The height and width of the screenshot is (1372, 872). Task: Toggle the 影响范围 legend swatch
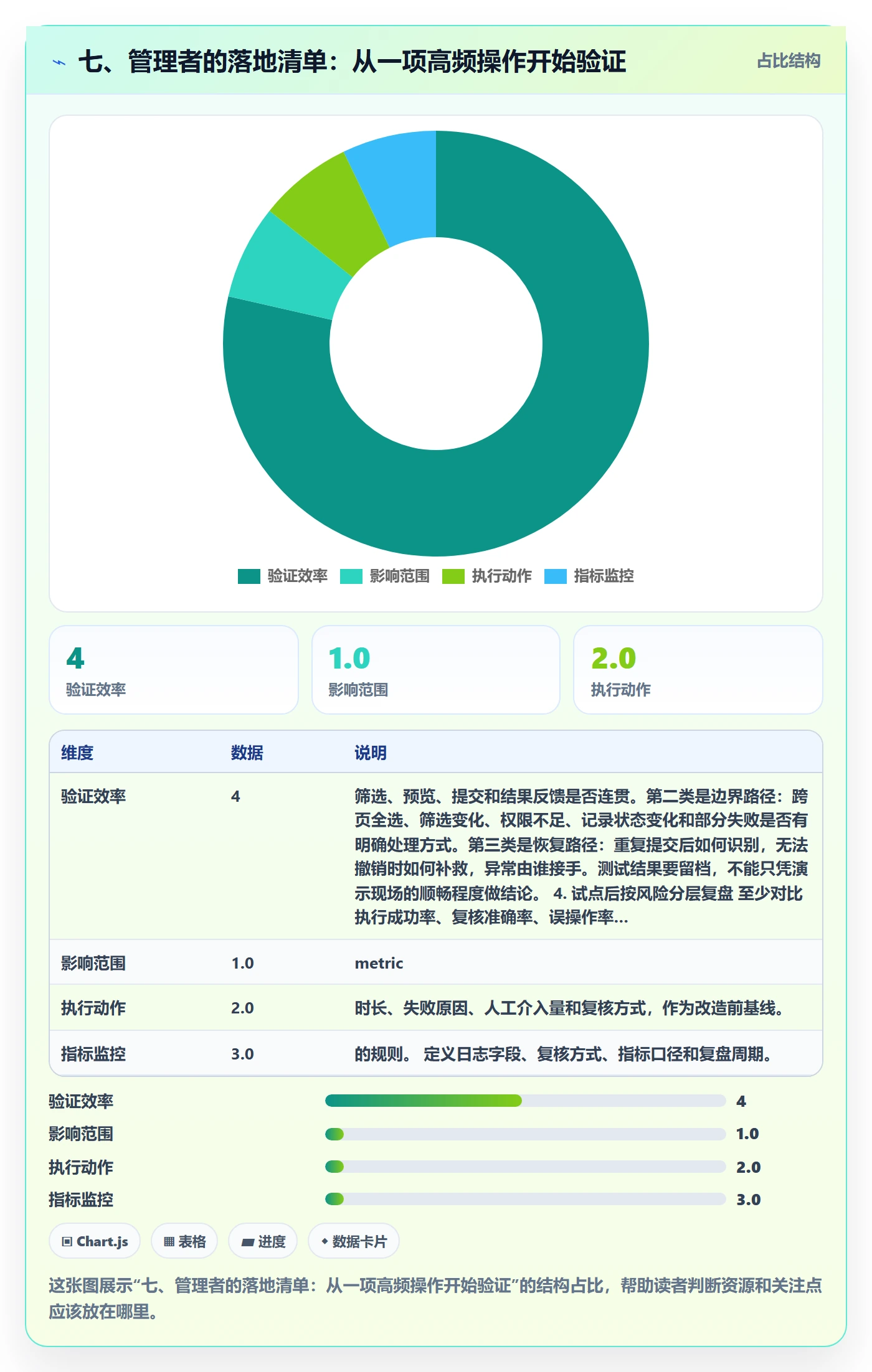tap(351, 576)
